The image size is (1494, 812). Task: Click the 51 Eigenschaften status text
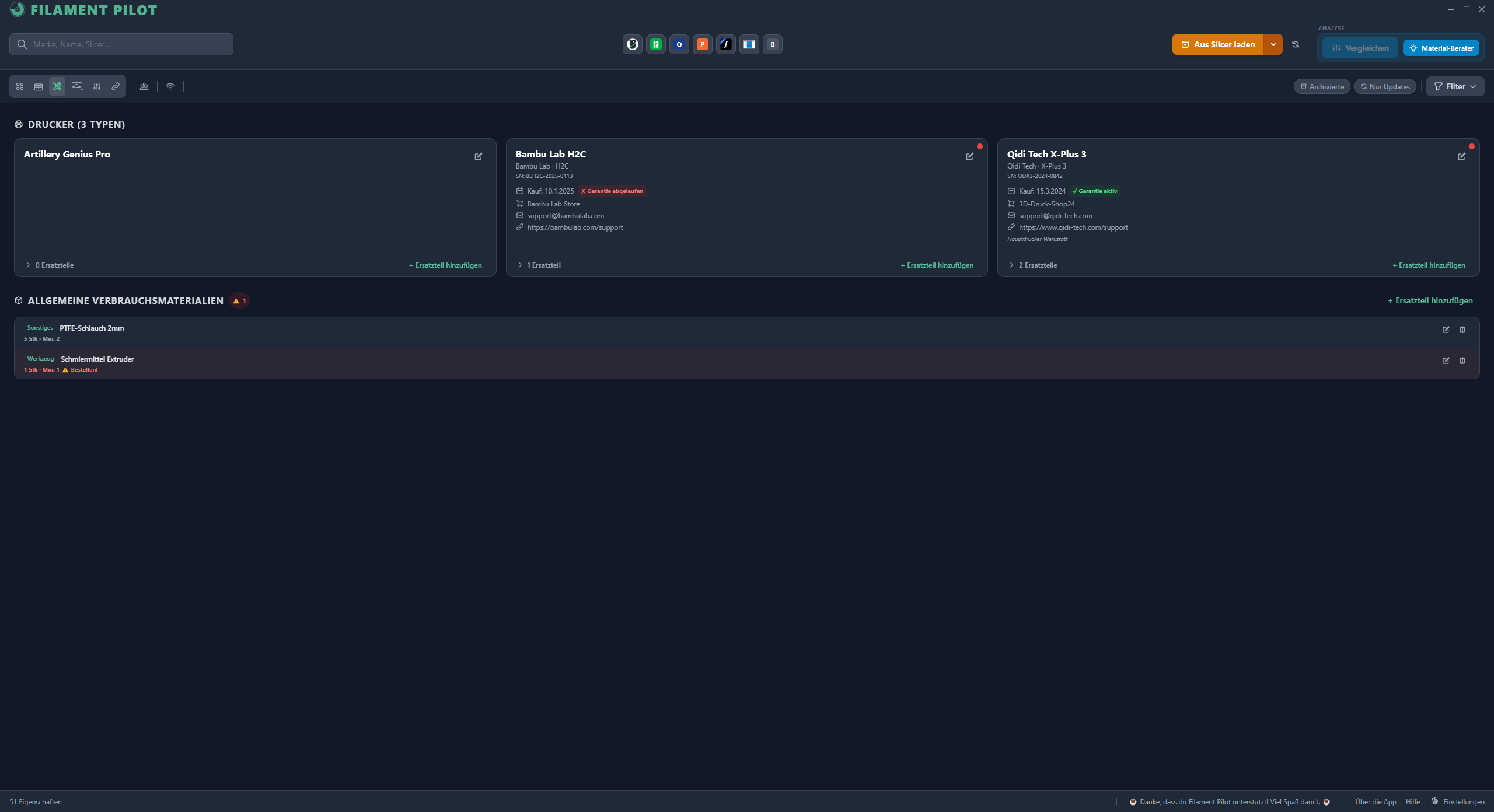36,802
